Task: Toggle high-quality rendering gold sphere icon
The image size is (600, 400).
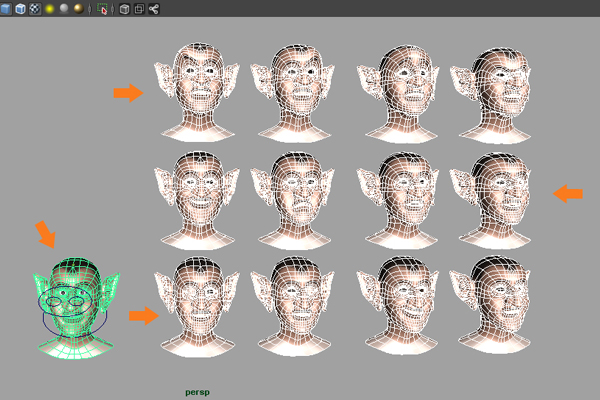Action: 78,8
